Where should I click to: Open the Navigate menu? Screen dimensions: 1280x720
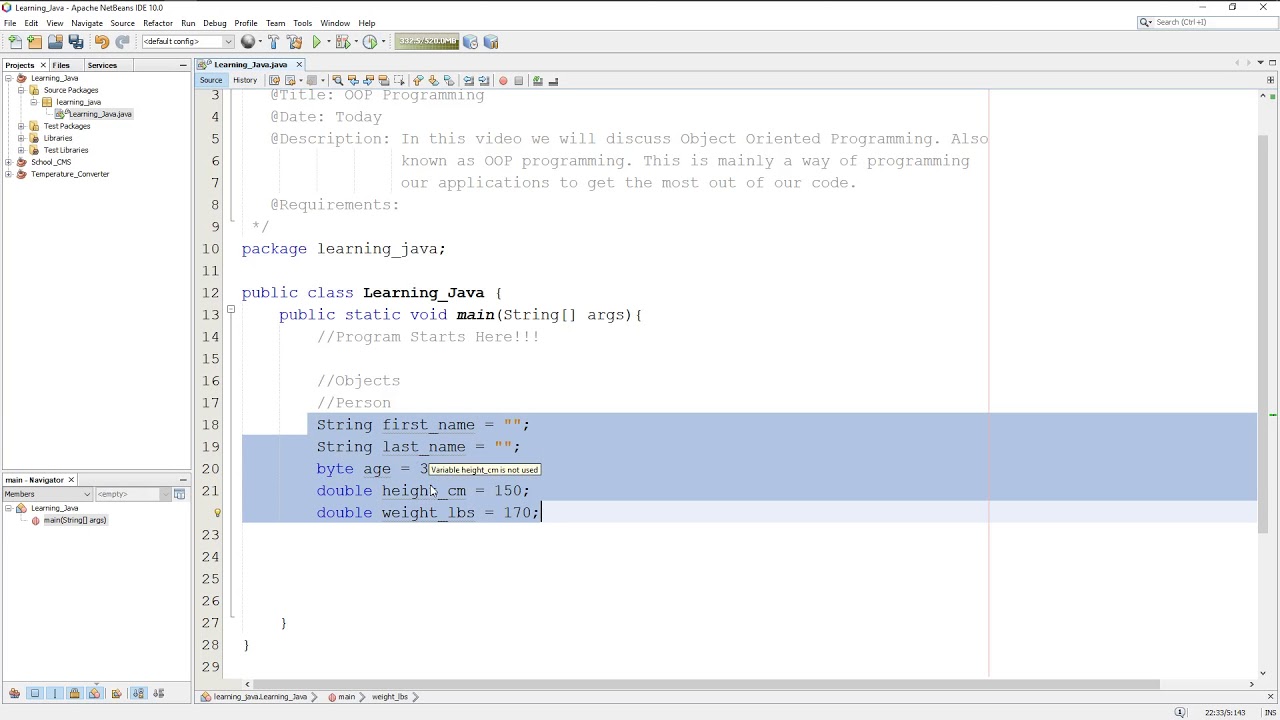click(x=87, y=23)
